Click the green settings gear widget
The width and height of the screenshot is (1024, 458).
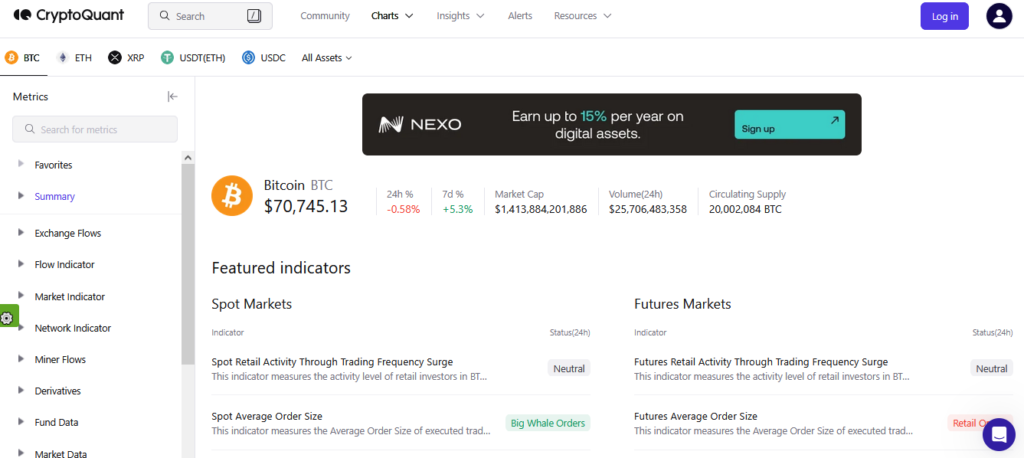[x=7, y=317]
